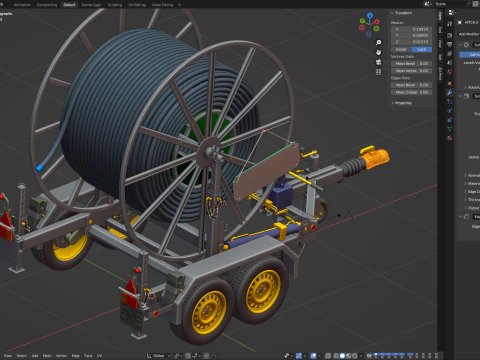This screenshot has height=360, width=480.
Task: Open the pivot point dropdown
Action: pos(178,356)
